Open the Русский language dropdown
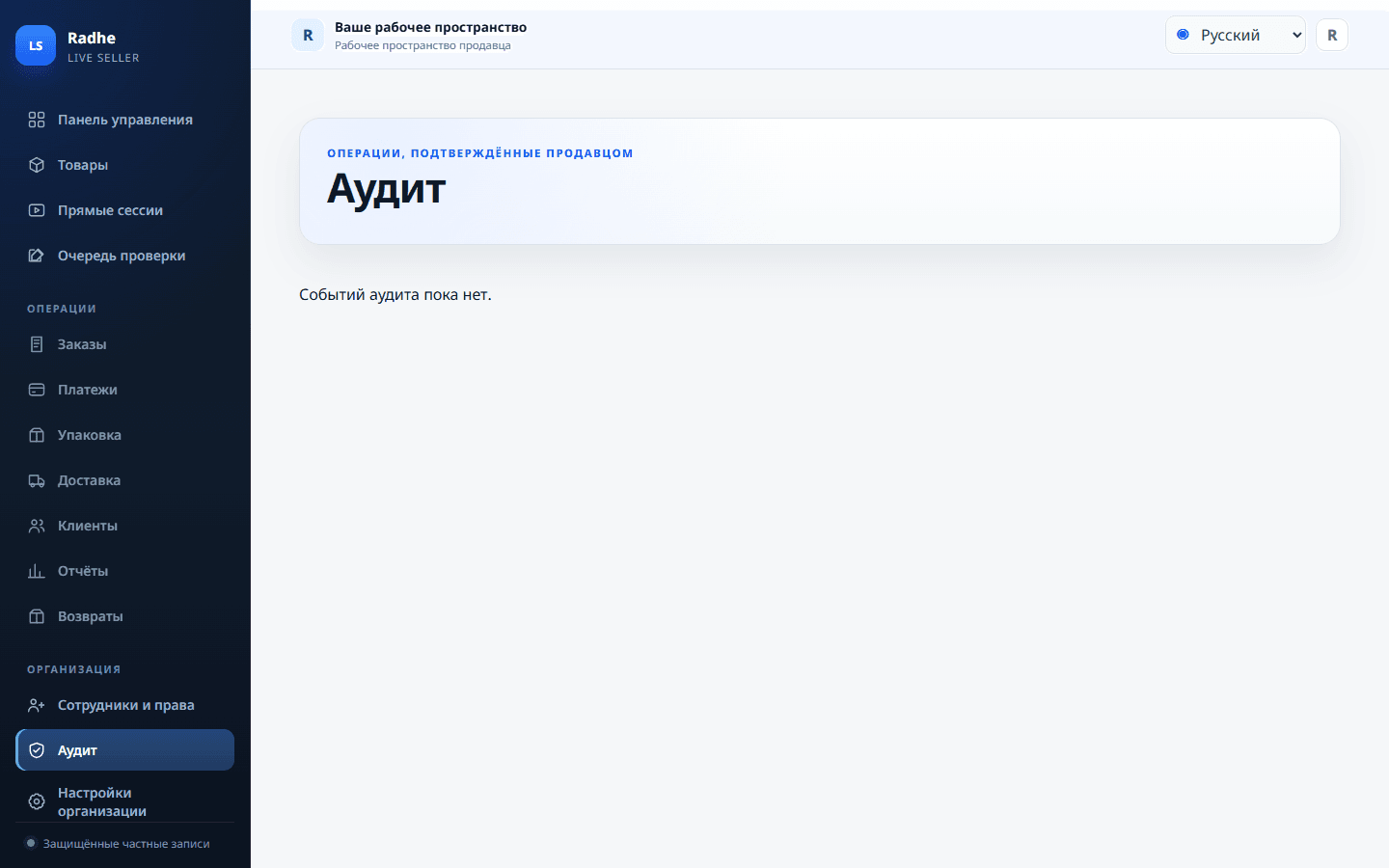This screenshot has width=1389, height=868. pos(1235,35)
